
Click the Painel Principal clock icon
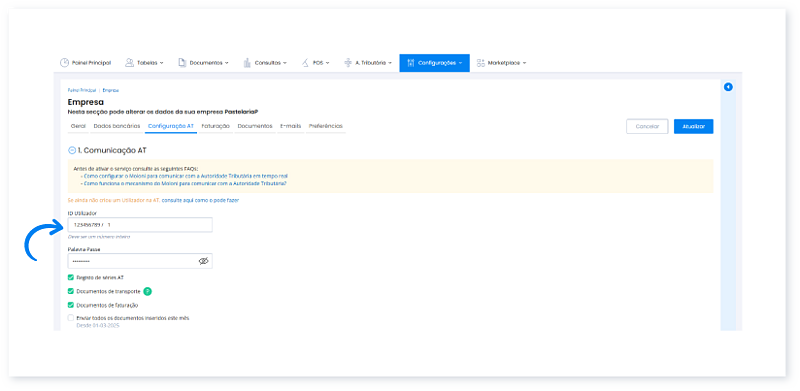pyautogui.click(x=64, y=63)
